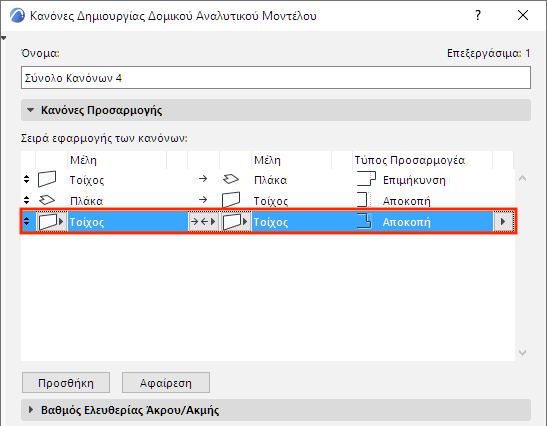Close the dialog with the X button
Image resolution: width=547 pixels, height=426 pixels.
point(523,15)
